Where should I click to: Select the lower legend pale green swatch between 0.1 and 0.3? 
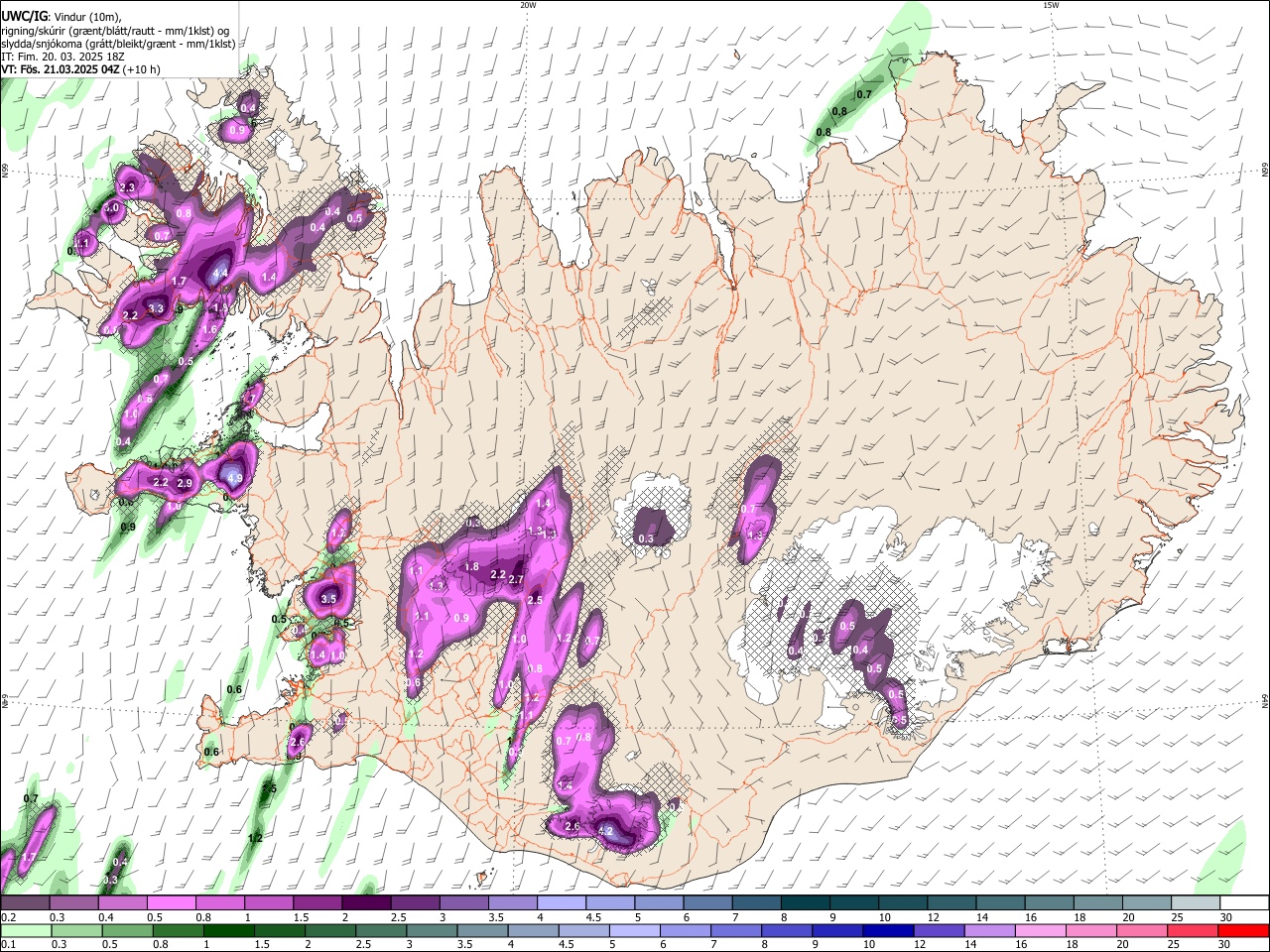pos(26,930)
